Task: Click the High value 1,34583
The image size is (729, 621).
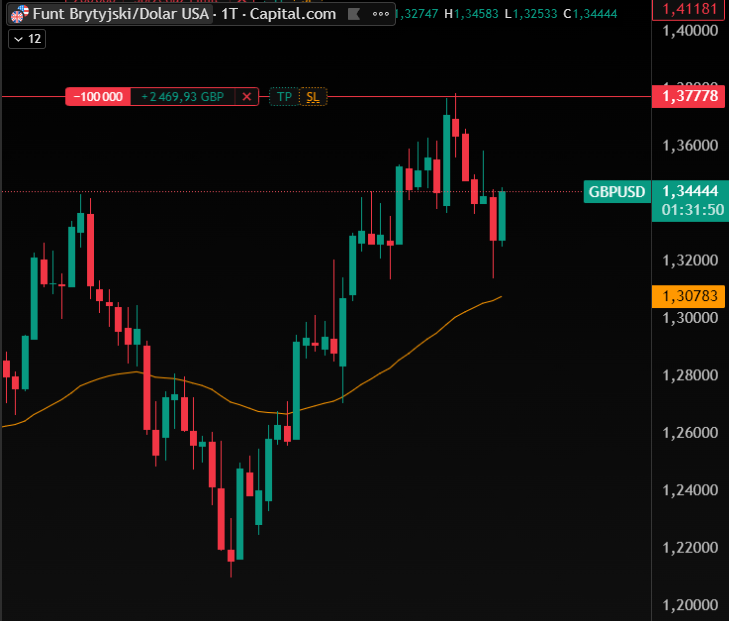Action: click(476, 14)
